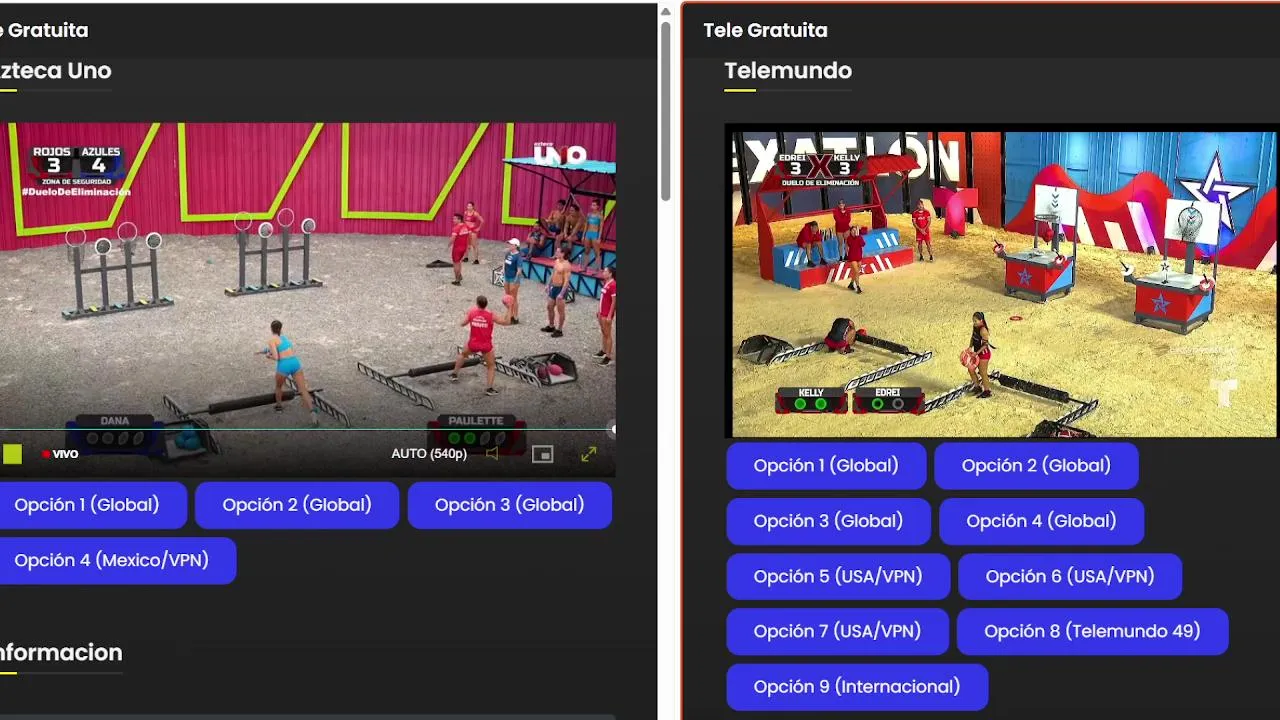Click the left pane vertical scrollbar
1280x720 pixels.
tap(665, 110)
